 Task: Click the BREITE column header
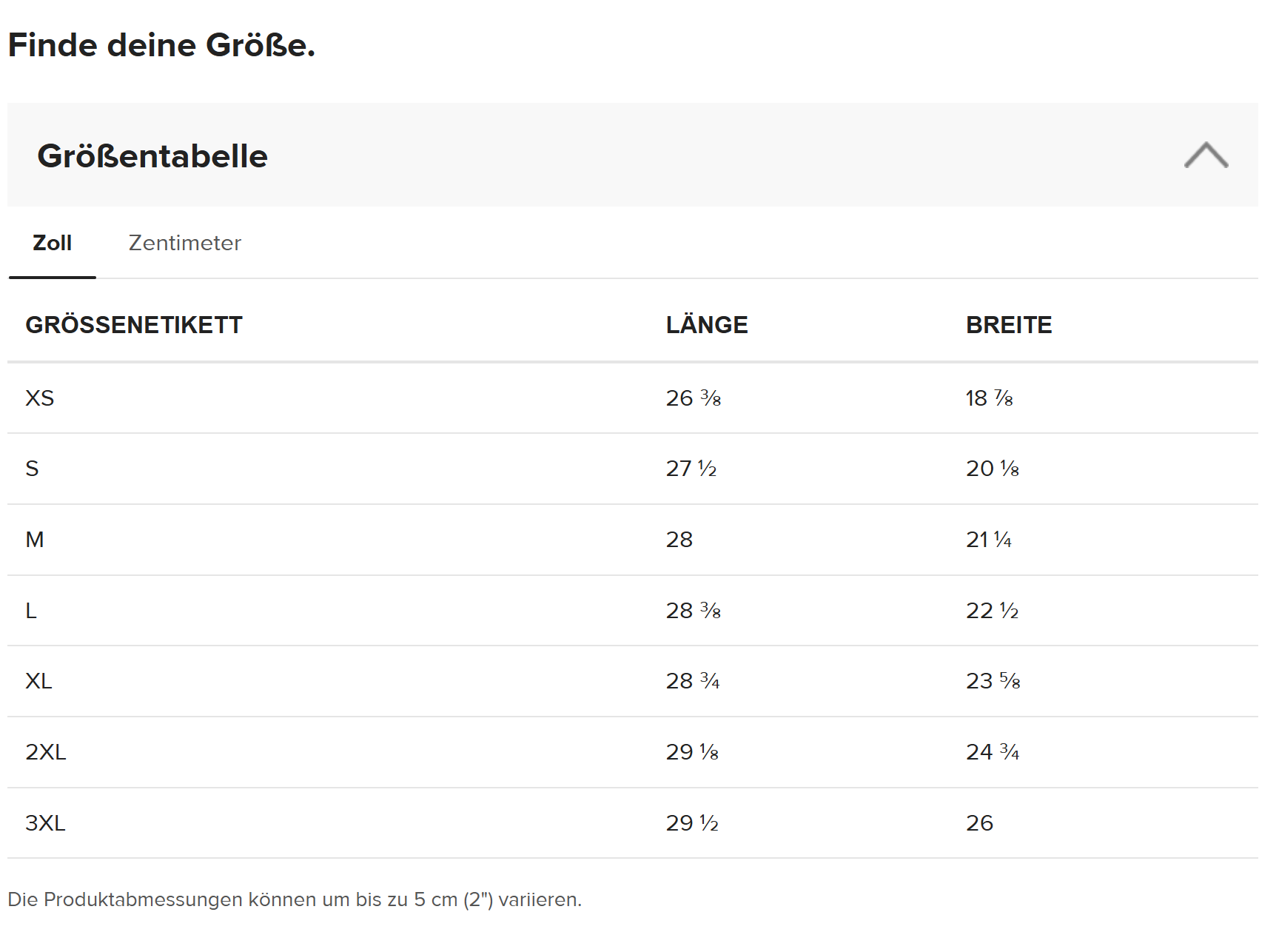(1009, 324)
